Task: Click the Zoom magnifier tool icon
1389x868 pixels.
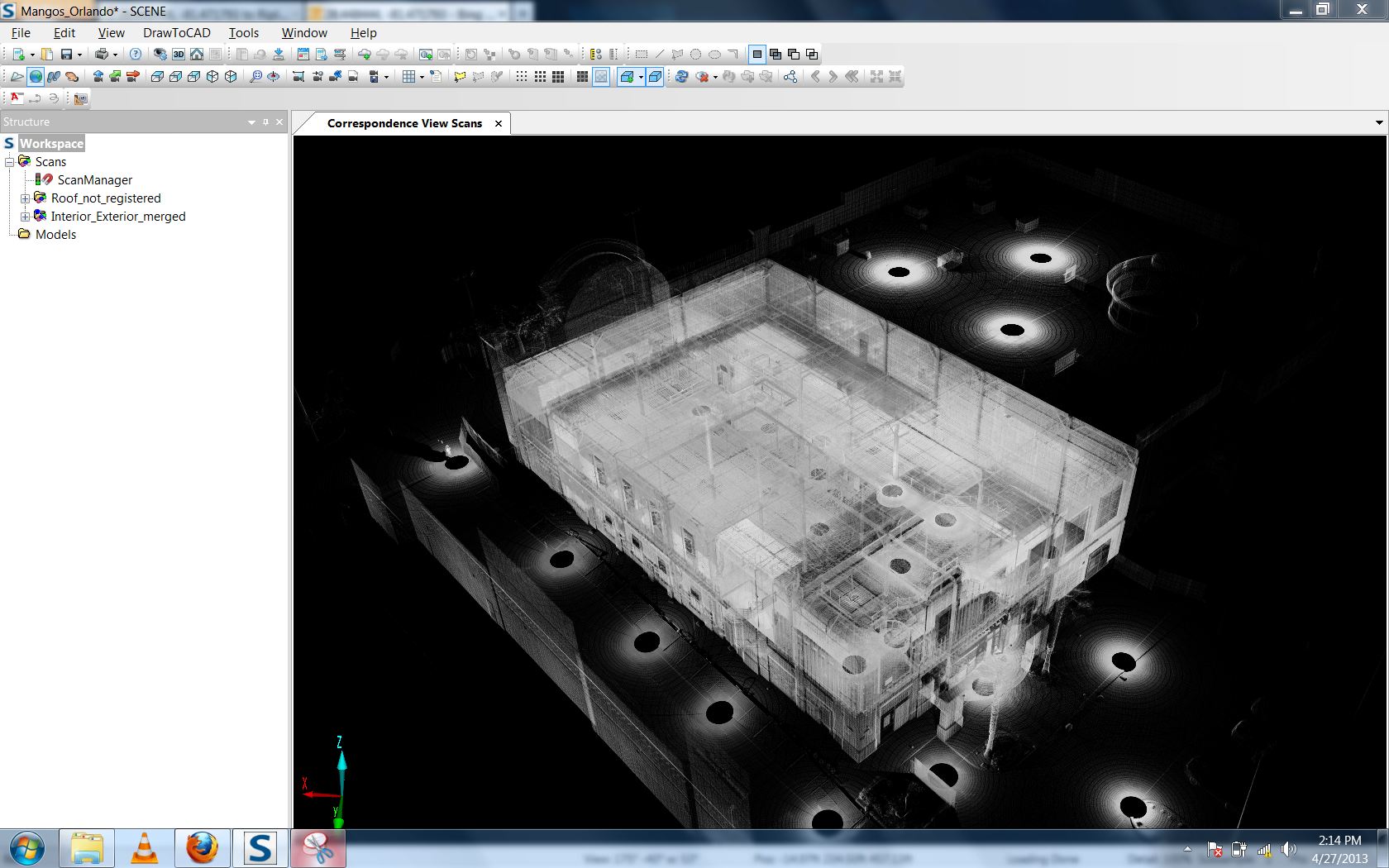Action: 255,76
